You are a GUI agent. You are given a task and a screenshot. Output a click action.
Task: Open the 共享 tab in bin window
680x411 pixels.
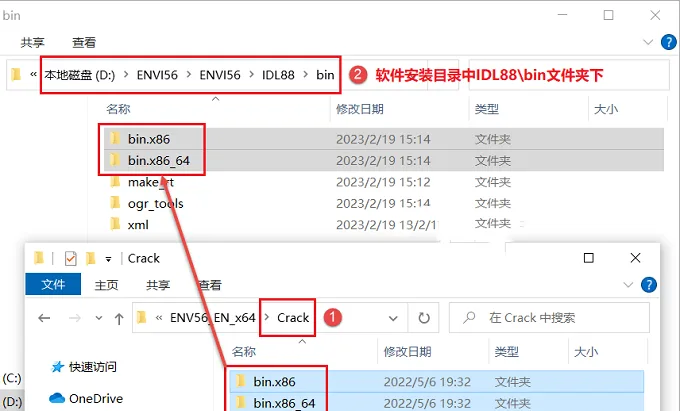click(x=33, y=42)
